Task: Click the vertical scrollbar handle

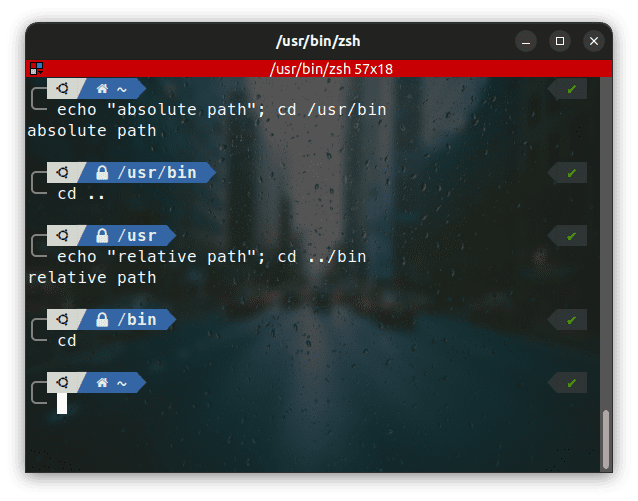Action: tap(604, 438)
